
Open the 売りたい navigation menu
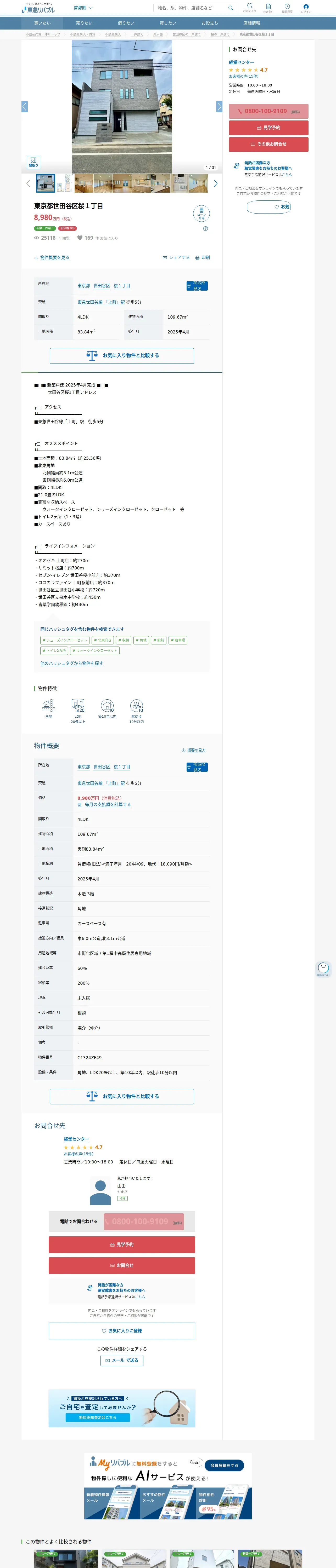coord(84,23)
